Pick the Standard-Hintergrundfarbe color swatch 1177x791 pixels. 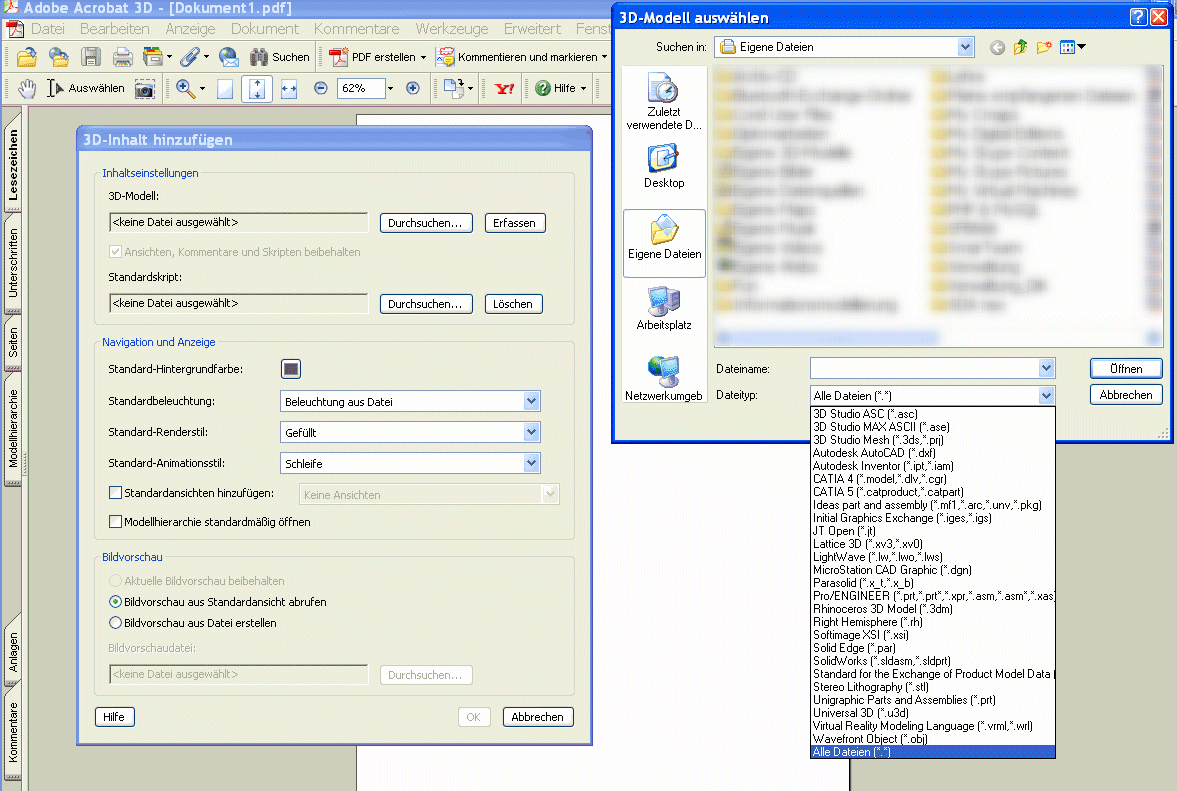pyautogui.click(x=290, y=368)
